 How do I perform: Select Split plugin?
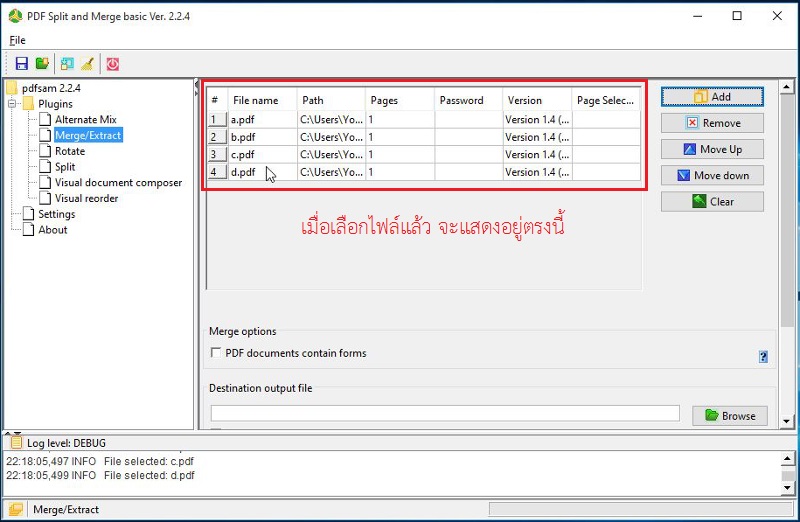[65, 167]
